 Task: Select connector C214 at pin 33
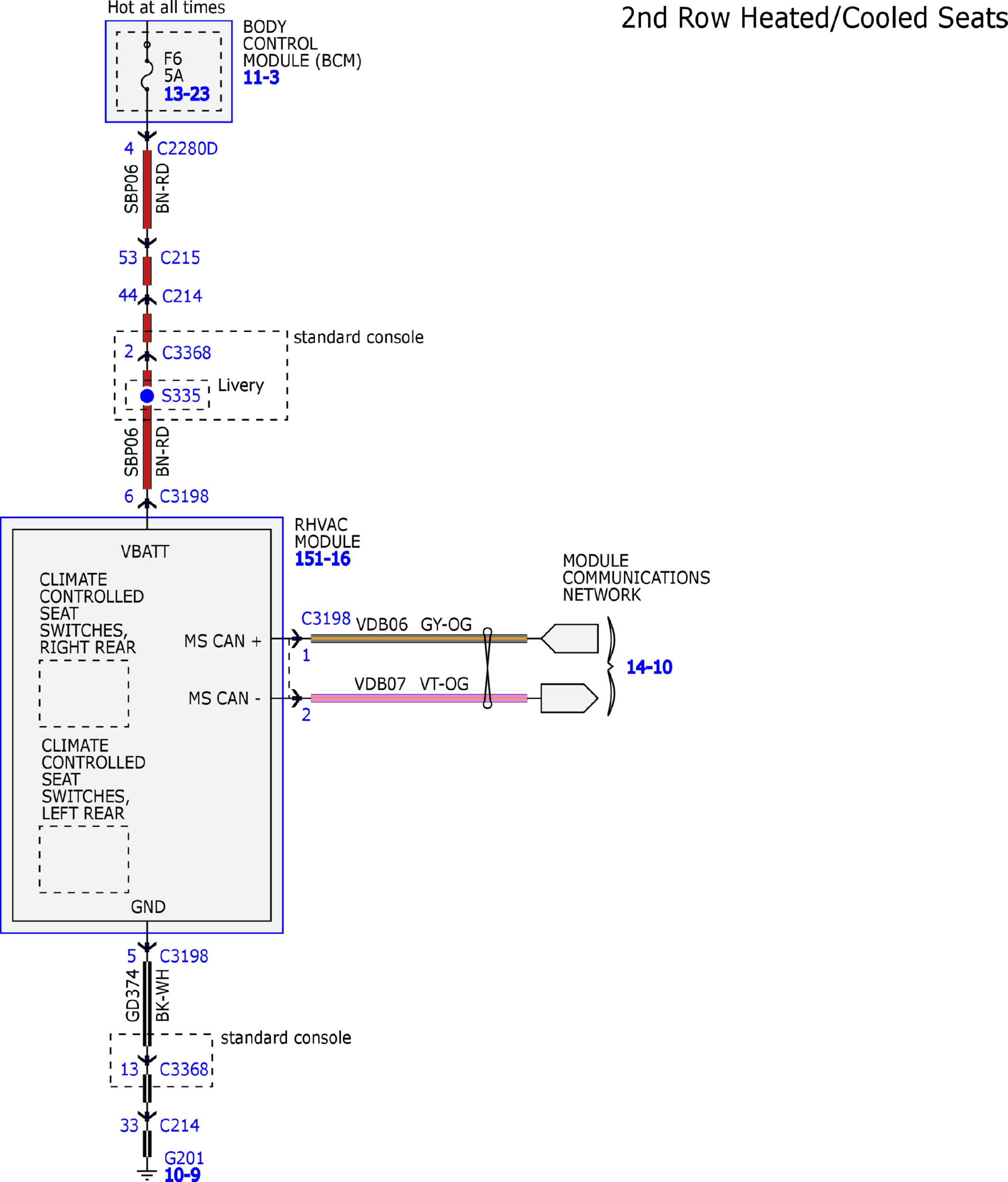pyautogui.click(x=180, y=1126)
